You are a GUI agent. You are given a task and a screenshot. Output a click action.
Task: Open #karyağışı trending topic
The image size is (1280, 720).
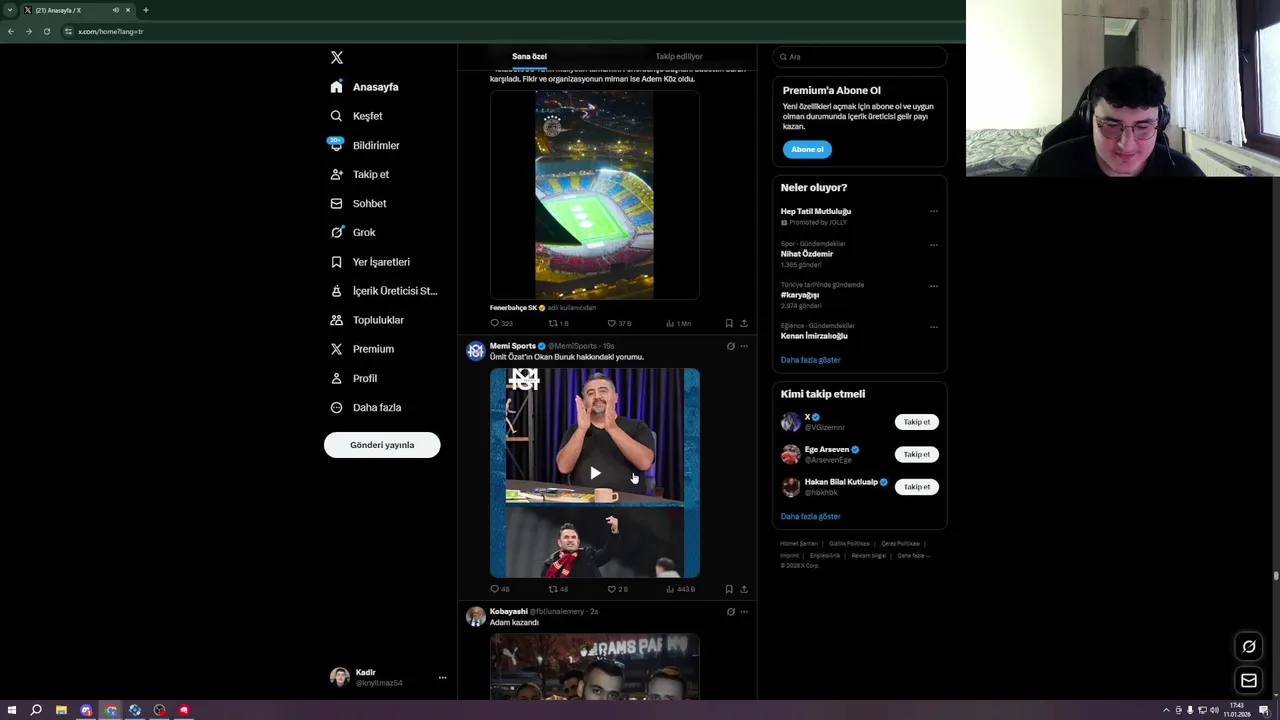800,295
